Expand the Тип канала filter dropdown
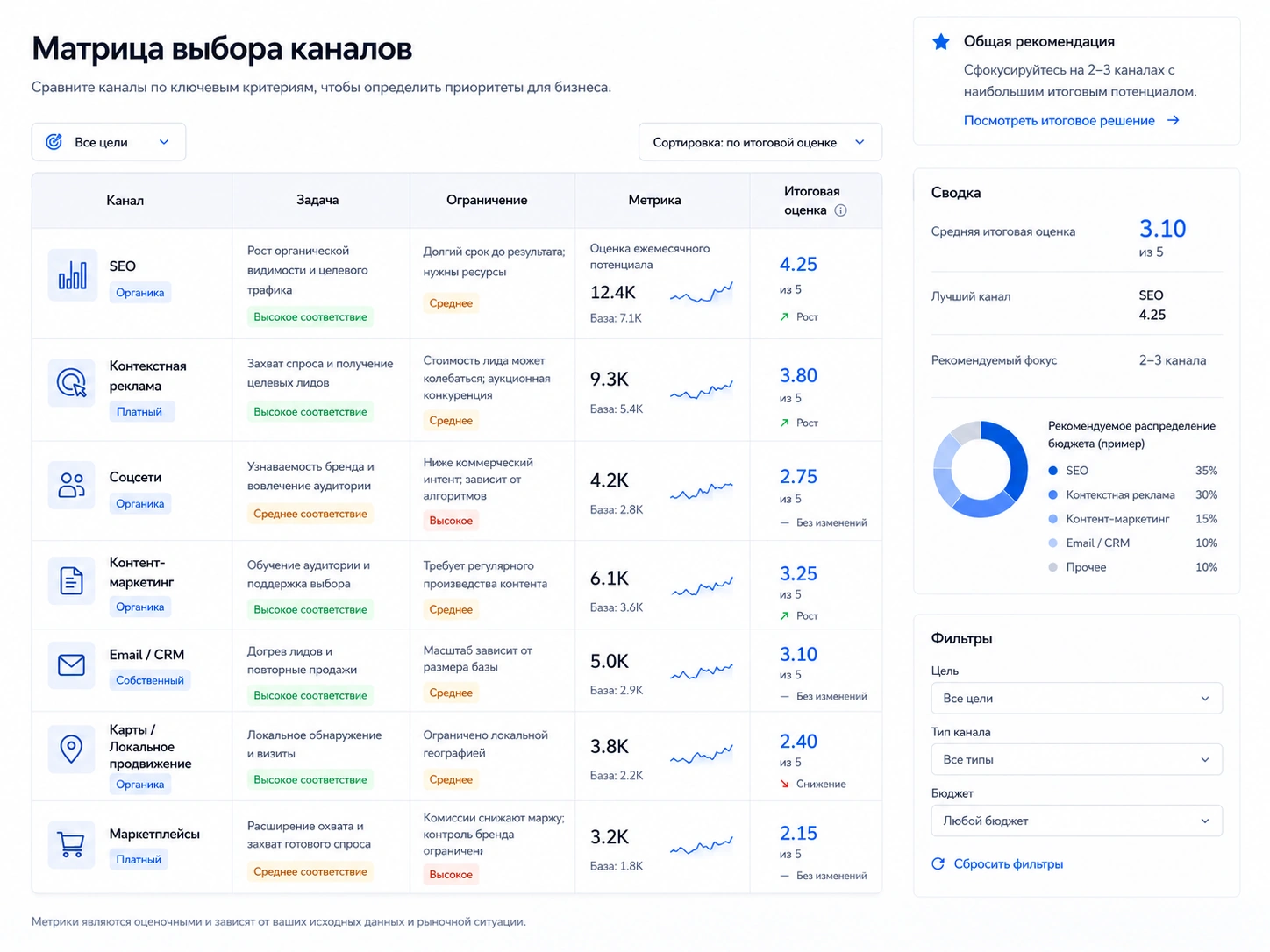This screenshot has height=952, width=1270. click(1076, 759)
